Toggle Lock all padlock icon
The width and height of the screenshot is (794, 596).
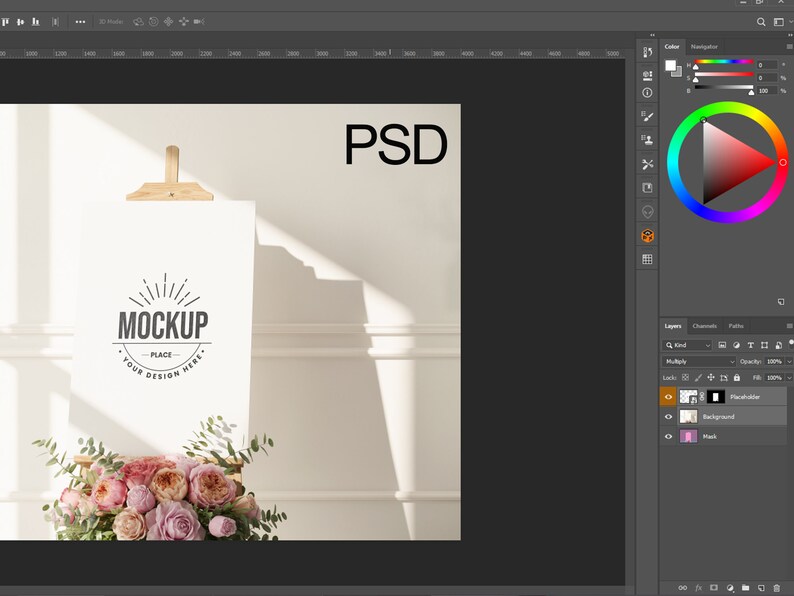[x=737, y=378]
